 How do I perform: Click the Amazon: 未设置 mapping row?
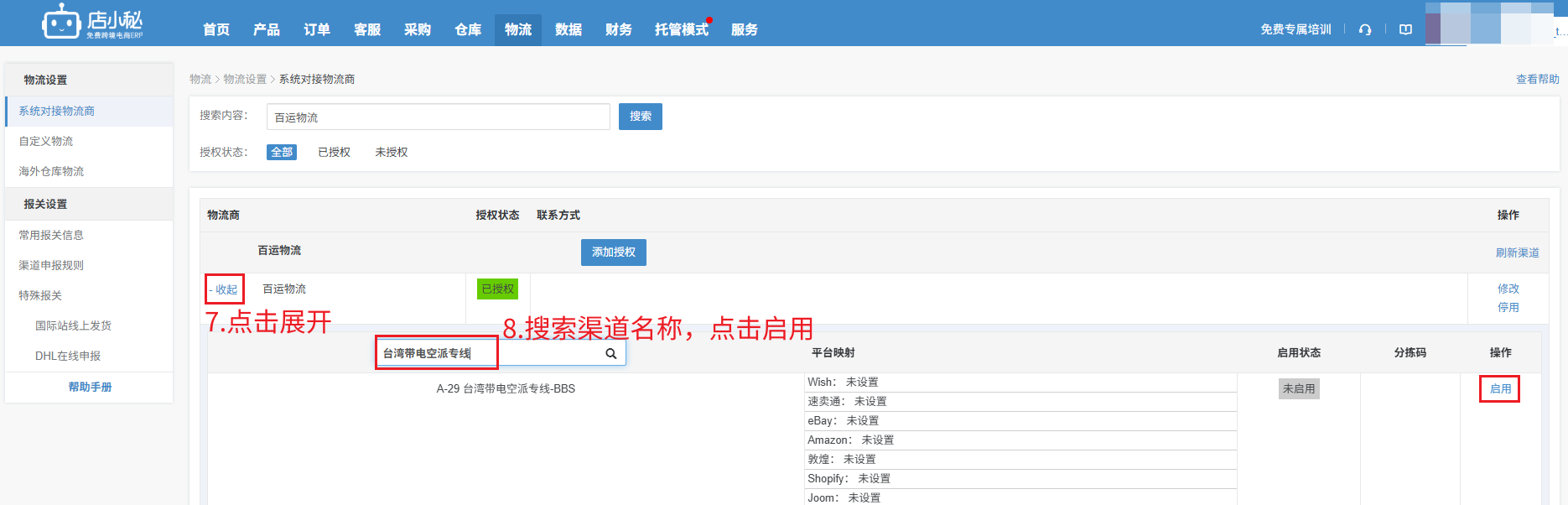(x=1020, y=440)
